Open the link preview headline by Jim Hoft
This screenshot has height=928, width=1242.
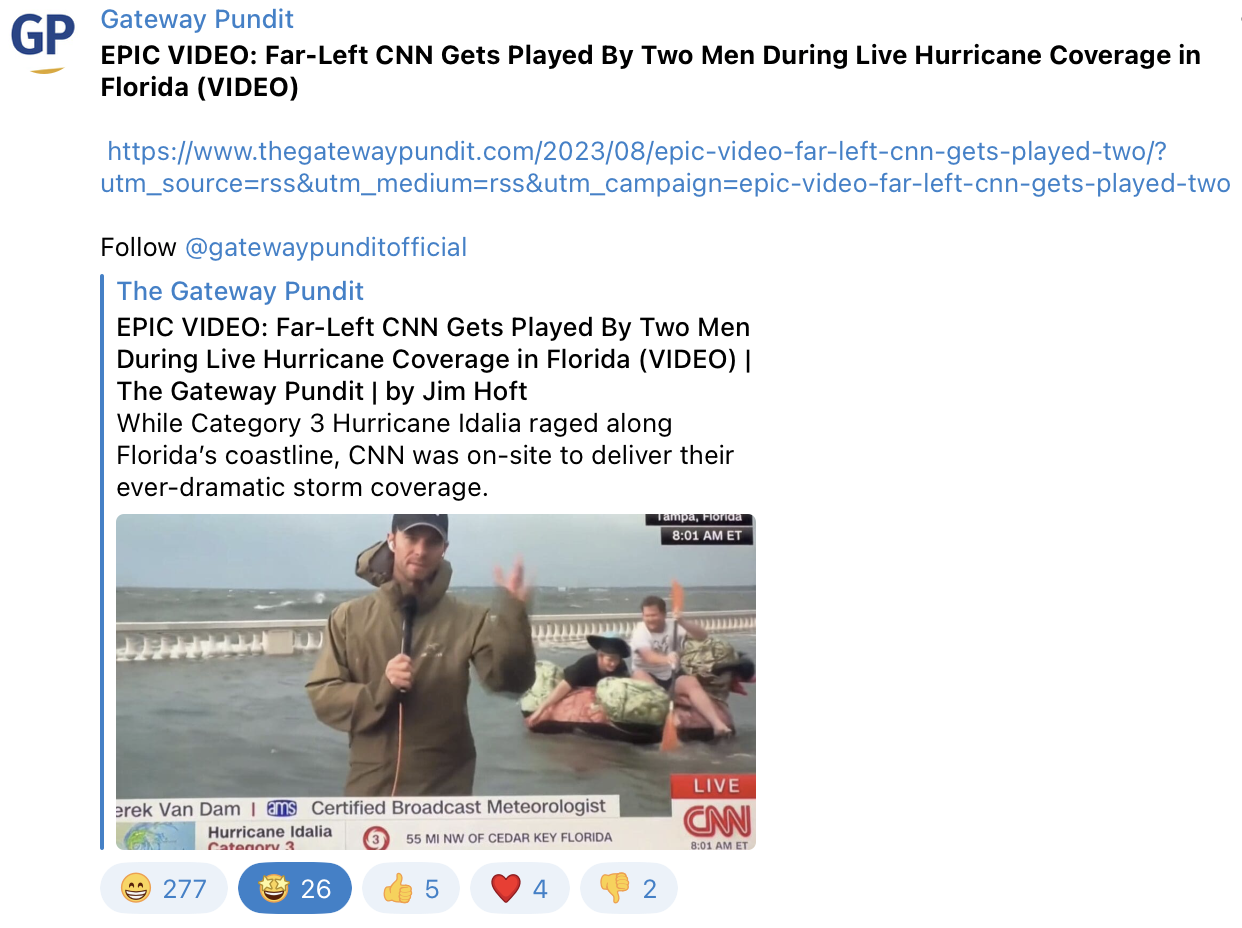pos(434,358)
